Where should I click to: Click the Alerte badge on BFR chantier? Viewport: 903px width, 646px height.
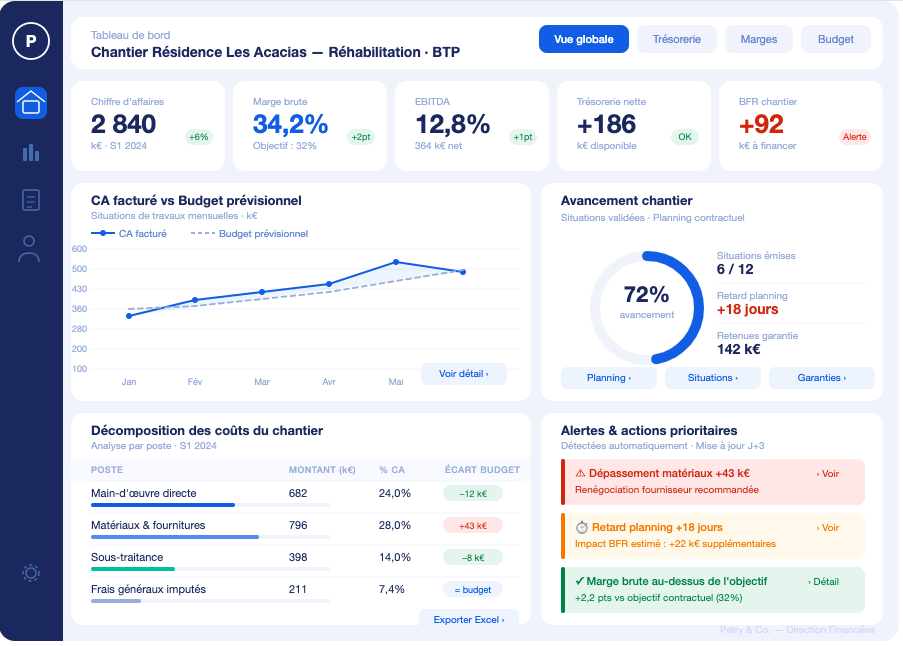pos(855,137)
